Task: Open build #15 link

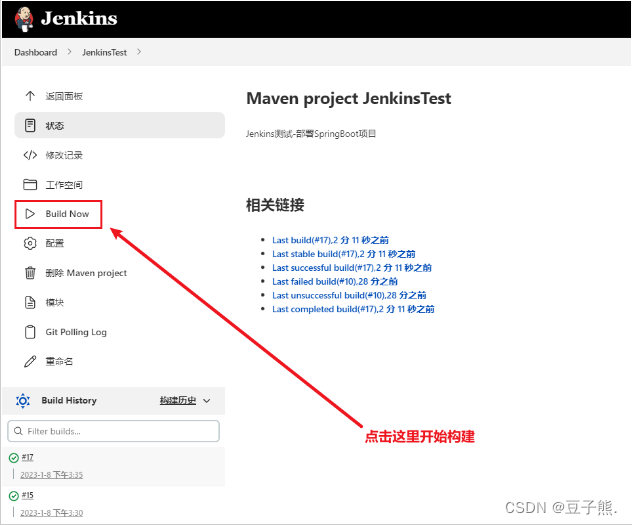Action: point(27,495)
